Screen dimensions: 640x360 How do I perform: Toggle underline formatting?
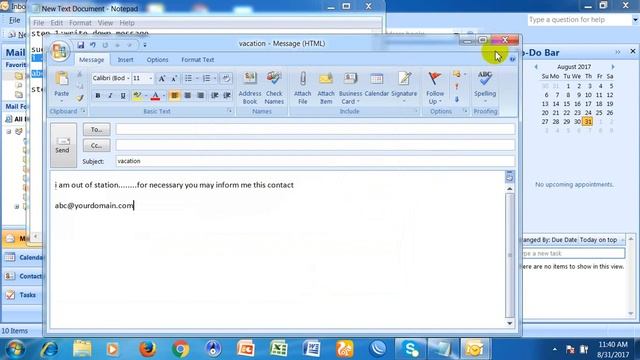click(123, 96)
